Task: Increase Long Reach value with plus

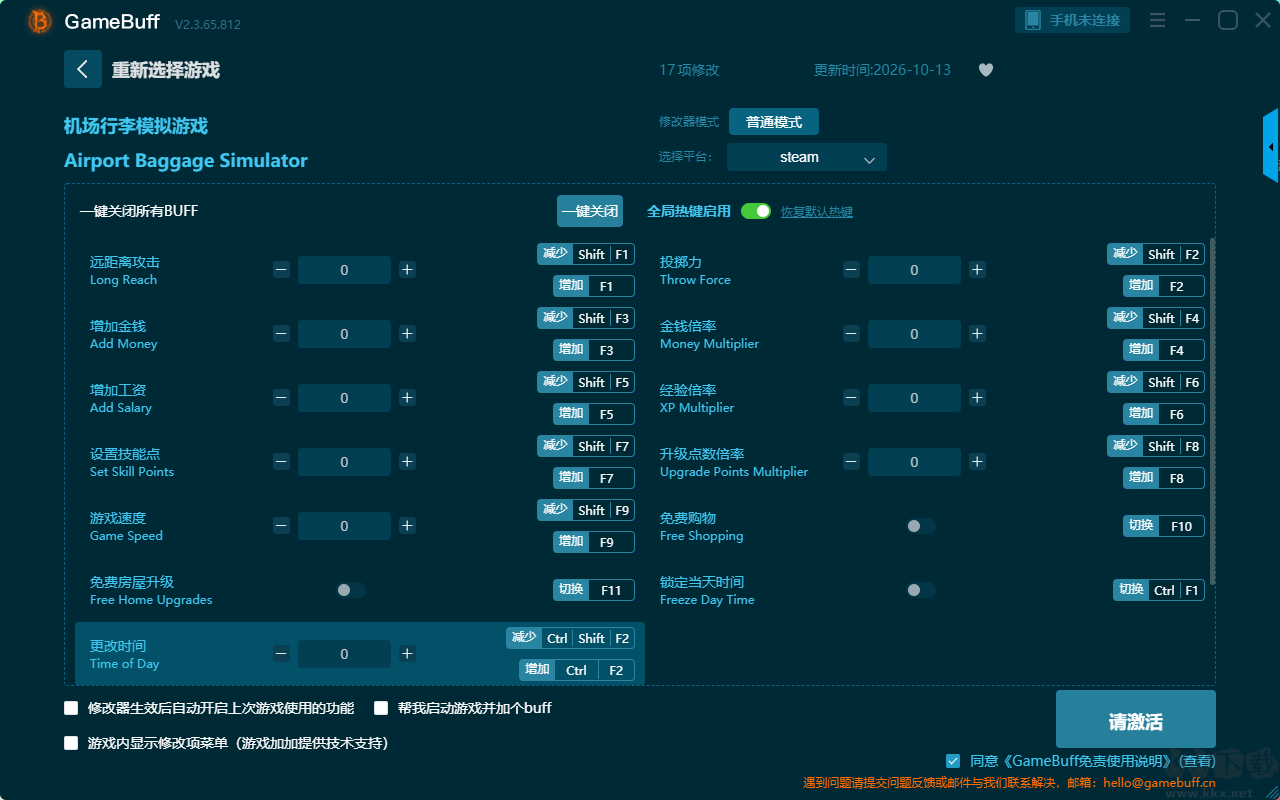Action: coord(407,270)
